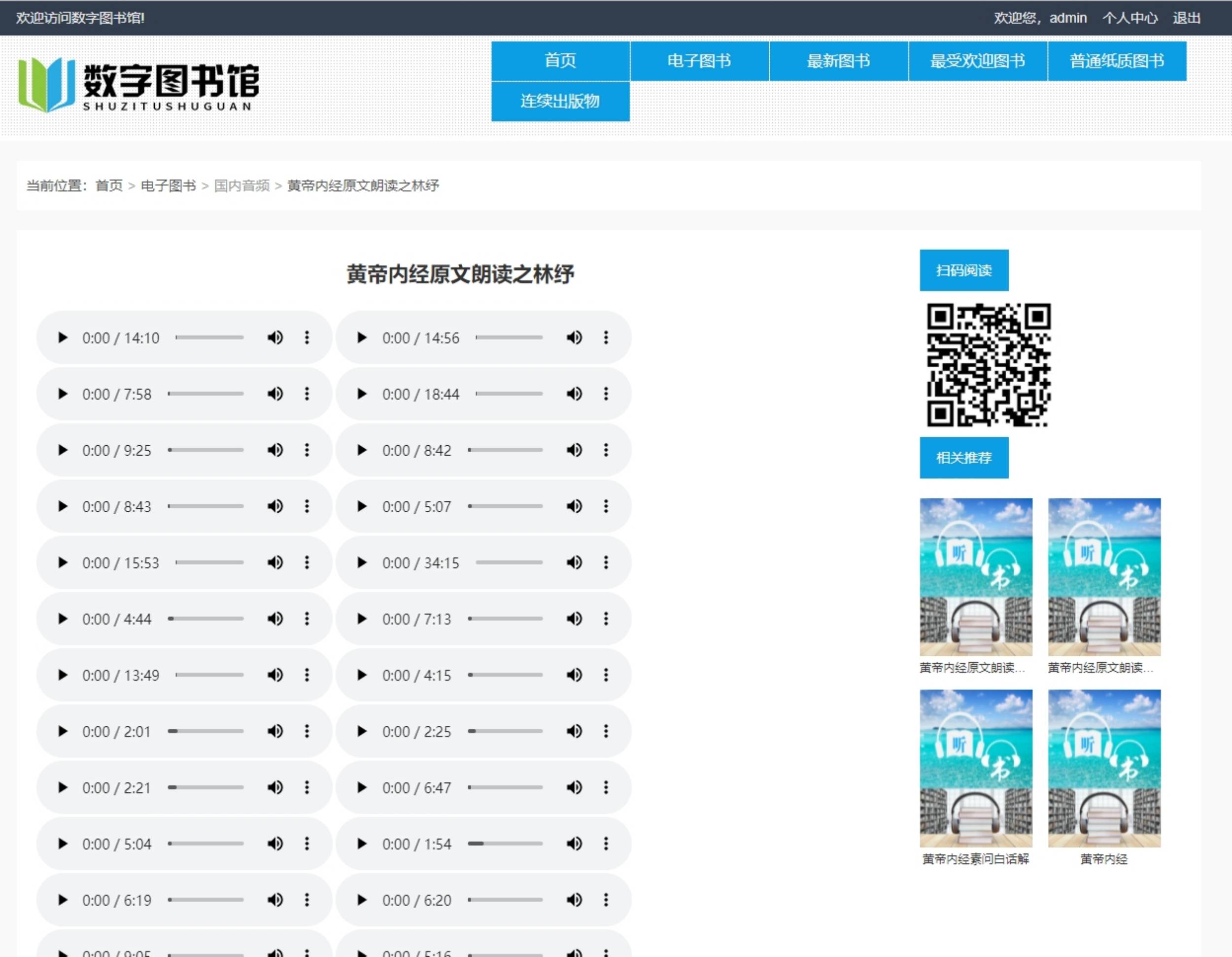Image resolution: width=1232 pixels, height=957 pixels.
Task: Open three-dot menu on 5:07 audio
Action: [606, 506]
